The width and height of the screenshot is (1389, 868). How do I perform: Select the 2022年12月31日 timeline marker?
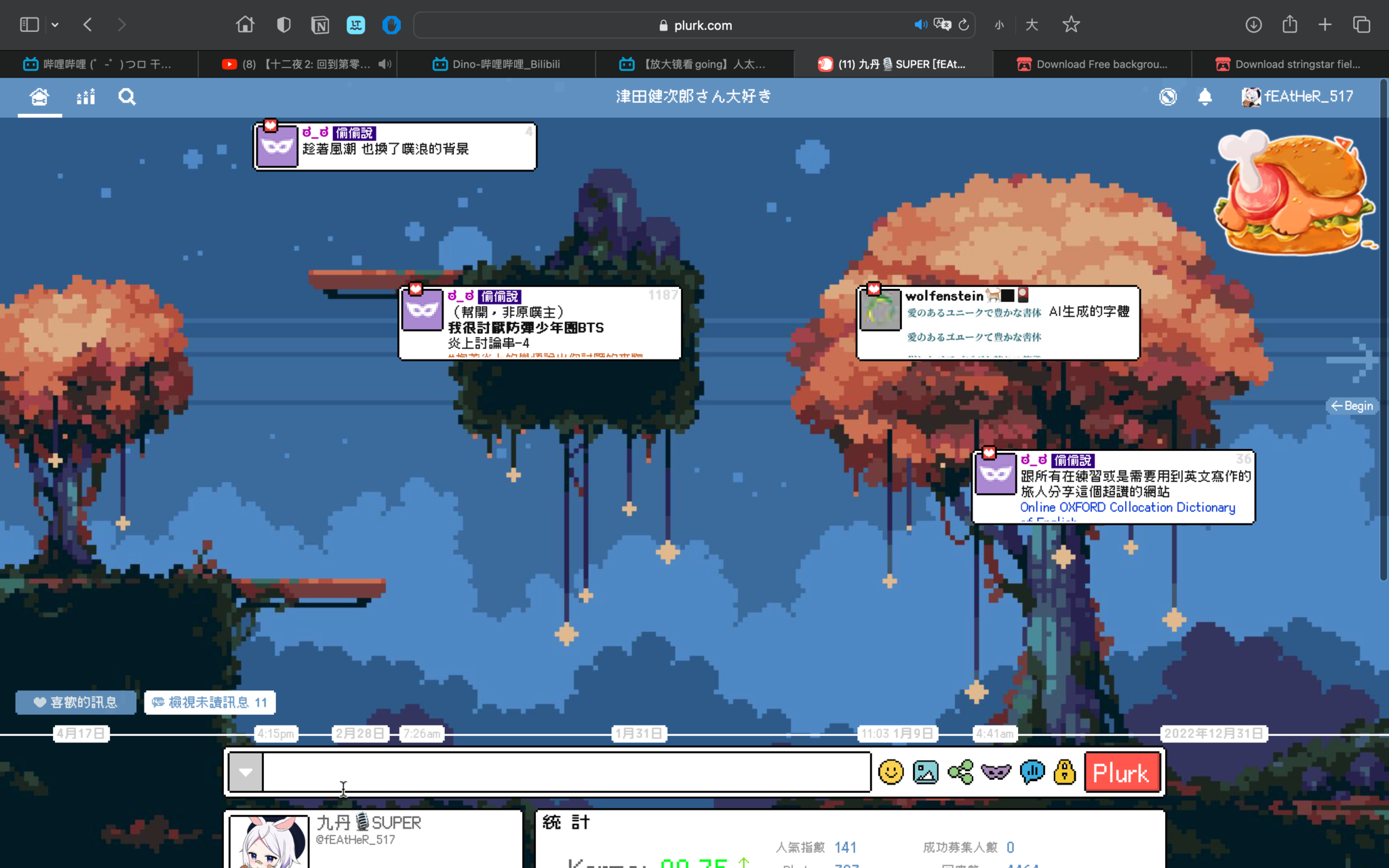coord(1213,734)
